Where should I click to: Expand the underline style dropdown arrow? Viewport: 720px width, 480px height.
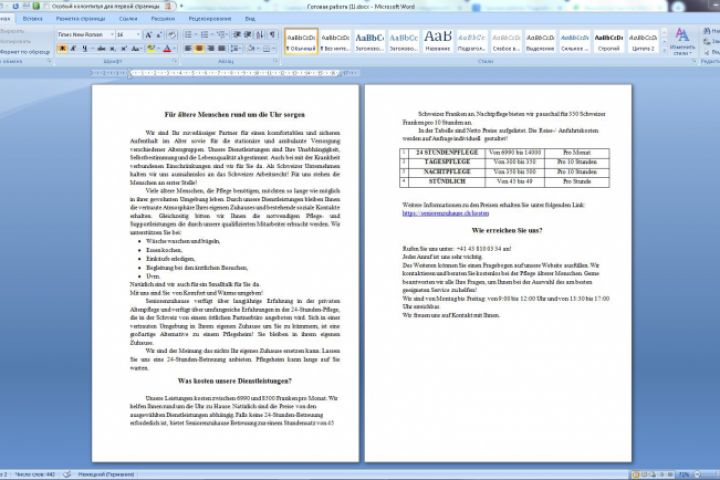coord(92,48)
